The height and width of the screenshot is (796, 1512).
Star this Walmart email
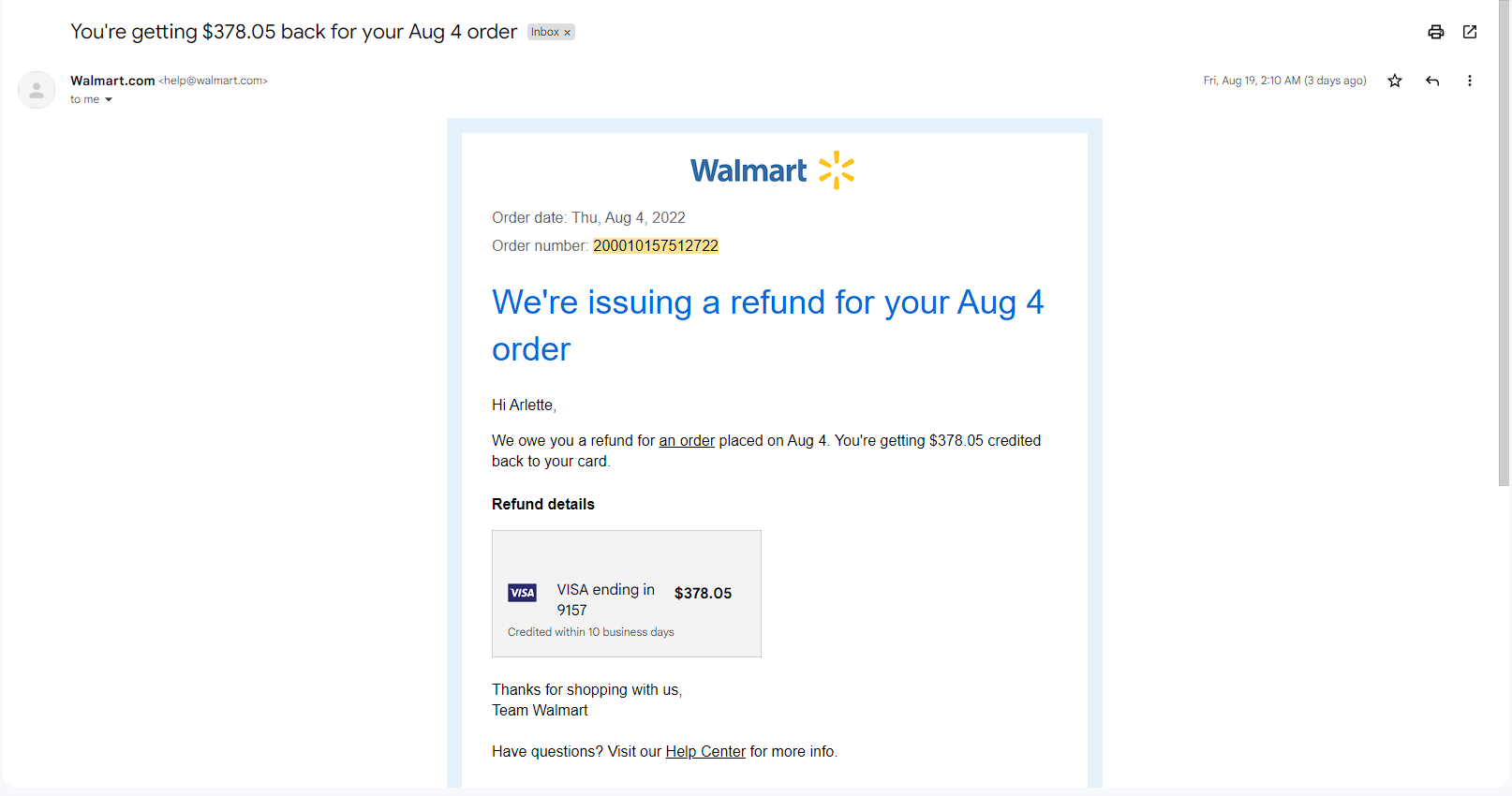(1395, 81)
